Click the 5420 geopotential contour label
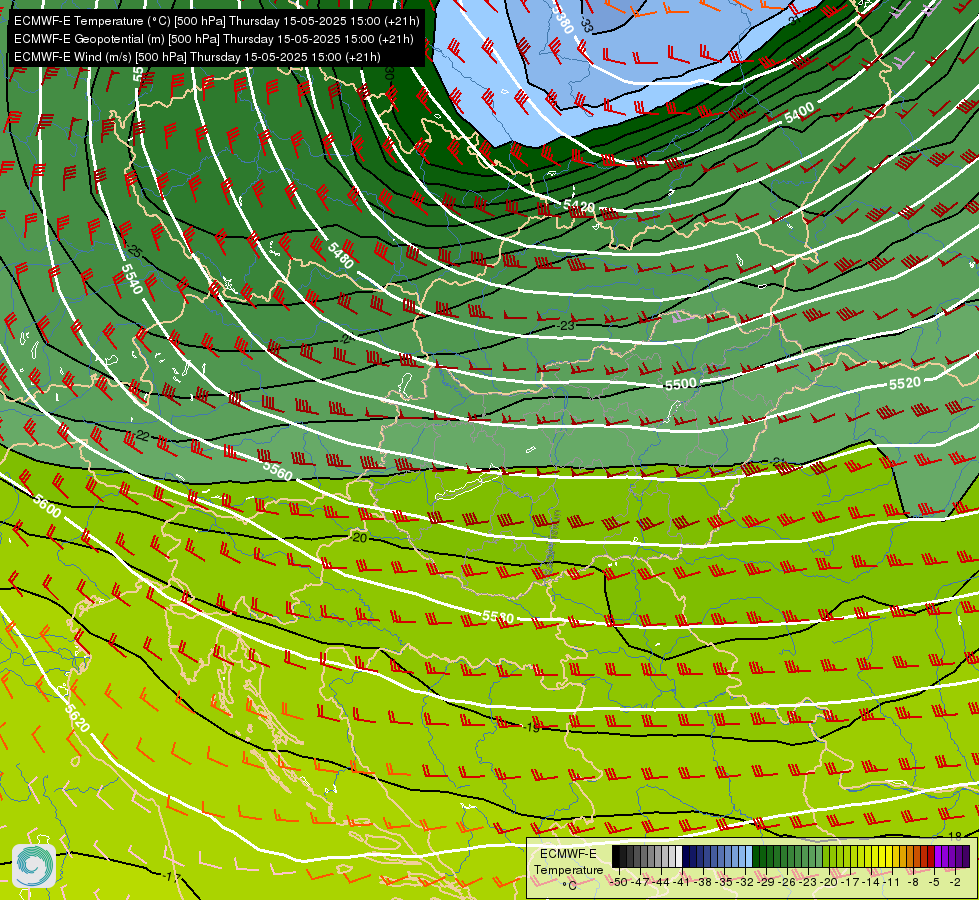 tap(579, 206)
